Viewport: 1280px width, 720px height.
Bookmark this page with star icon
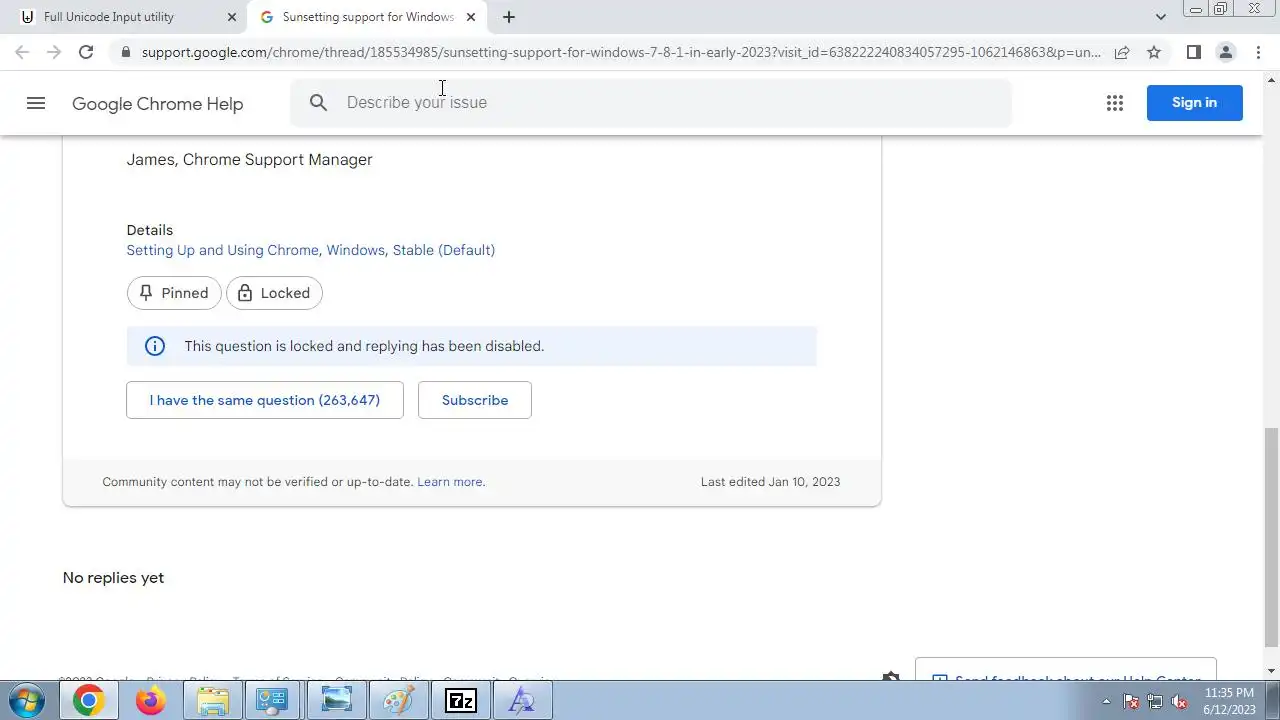click(1154, 52)
